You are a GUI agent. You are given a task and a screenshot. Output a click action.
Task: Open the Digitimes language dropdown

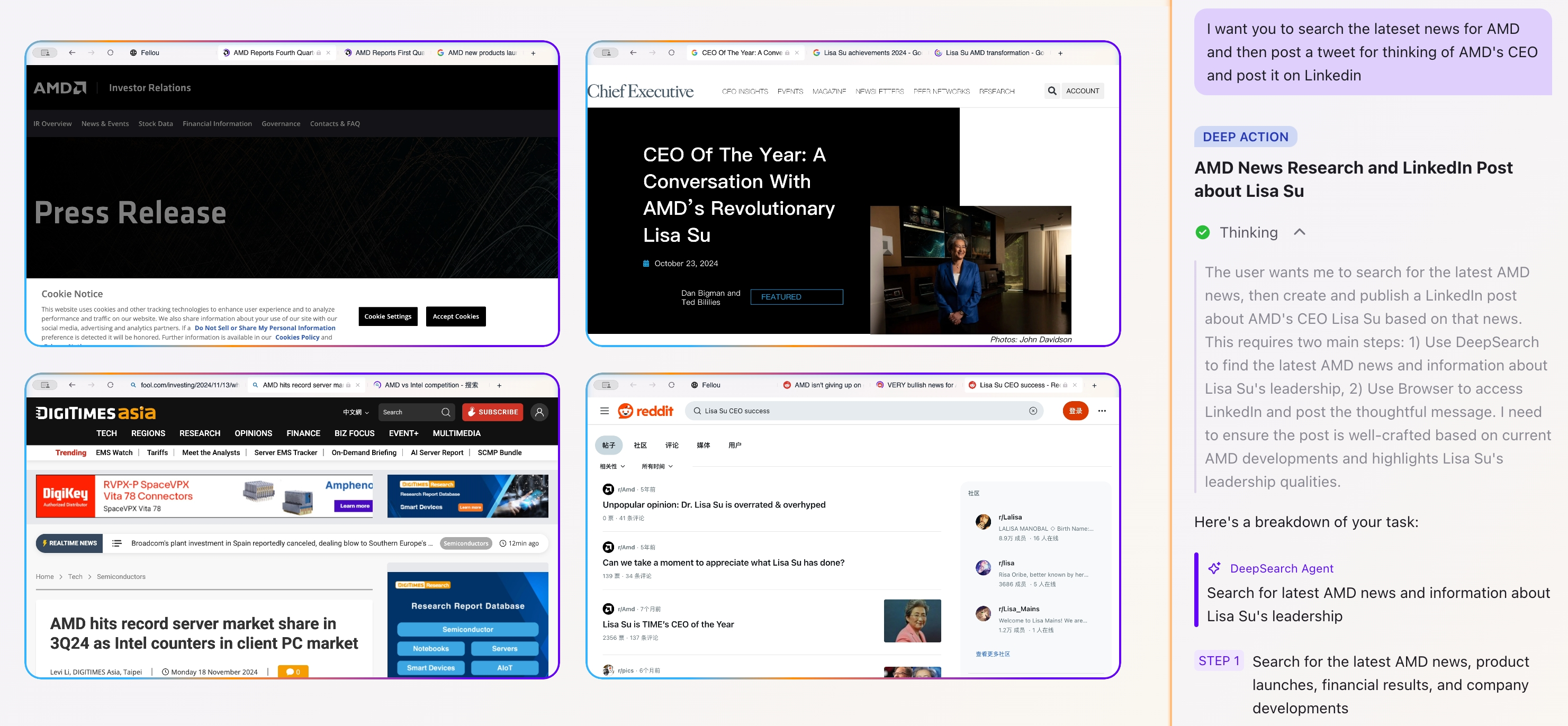tap(356, 412)
